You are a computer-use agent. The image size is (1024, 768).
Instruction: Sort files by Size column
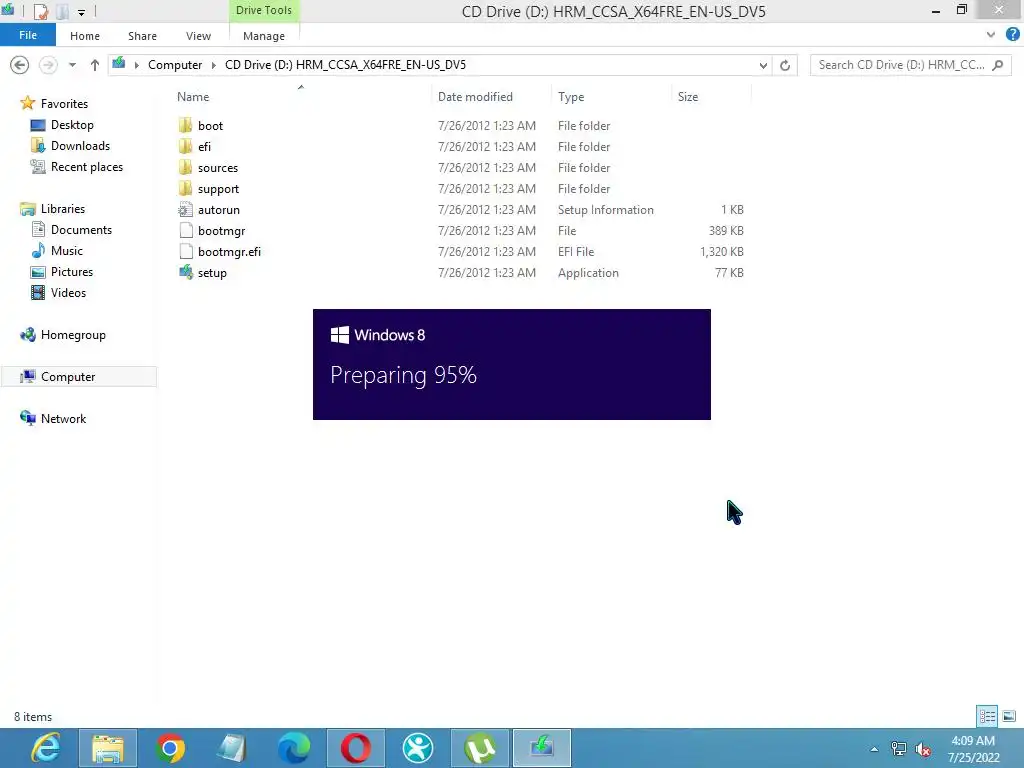pyautogui.click(x=688, y=97)
